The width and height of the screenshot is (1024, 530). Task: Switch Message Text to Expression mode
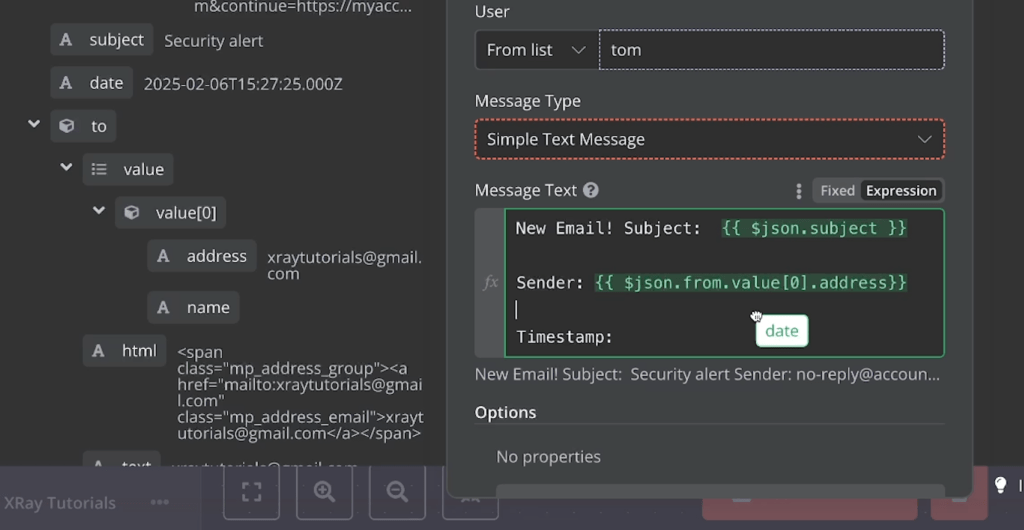point(901,191)
